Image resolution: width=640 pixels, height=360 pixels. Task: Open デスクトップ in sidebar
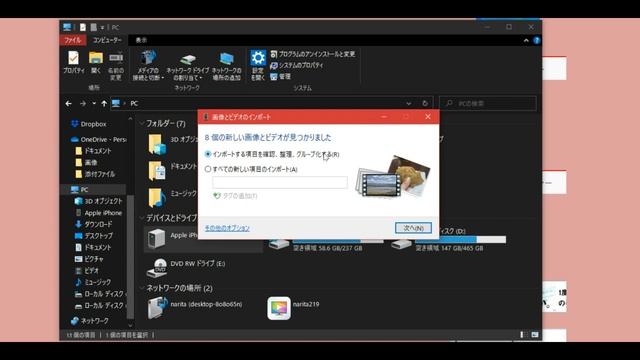93,236
